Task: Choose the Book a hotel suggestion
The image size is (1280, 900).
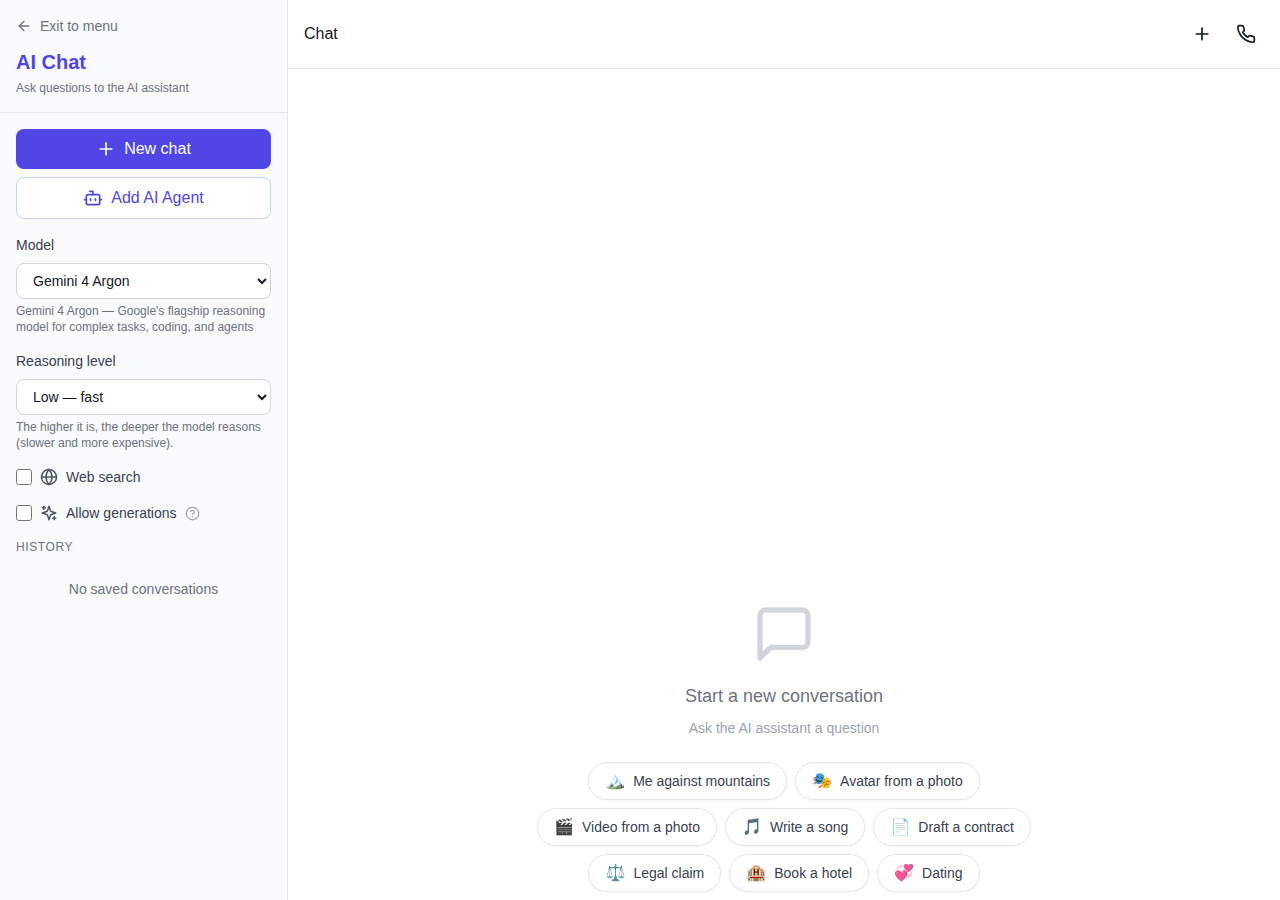Action: tap(799, 873)
